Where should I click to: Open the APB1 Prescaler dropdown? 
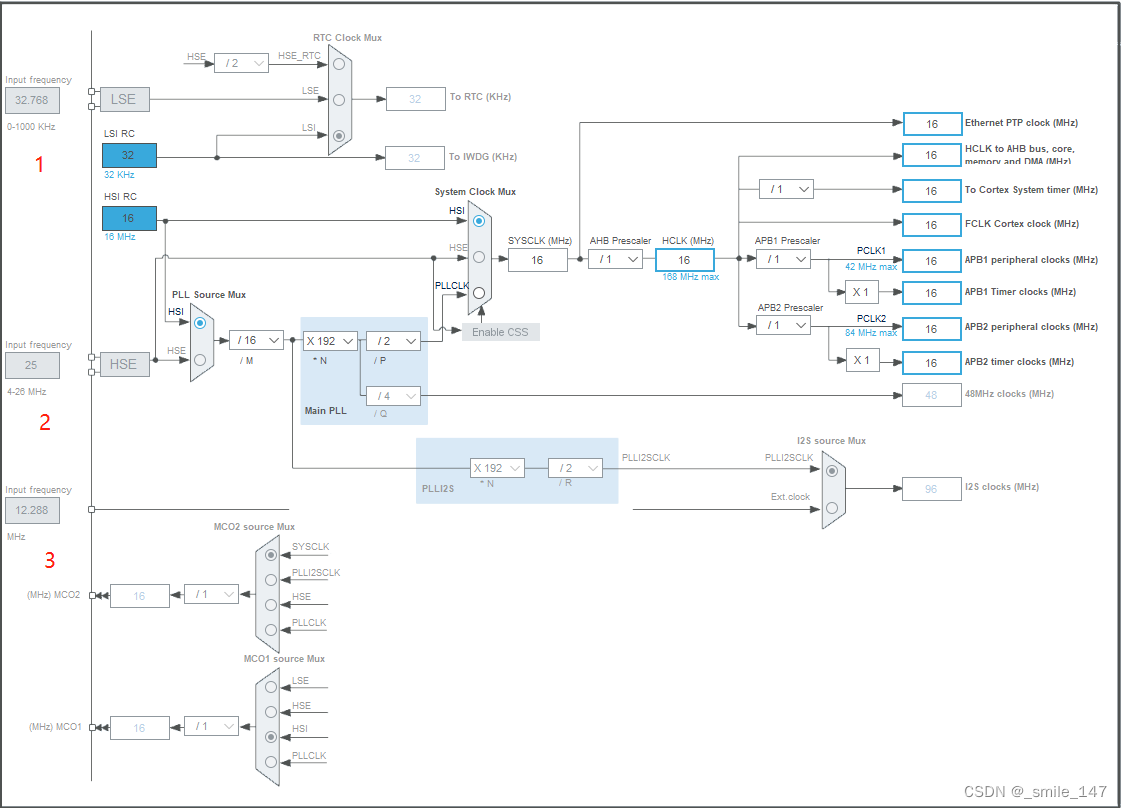[x=784, y=259]
